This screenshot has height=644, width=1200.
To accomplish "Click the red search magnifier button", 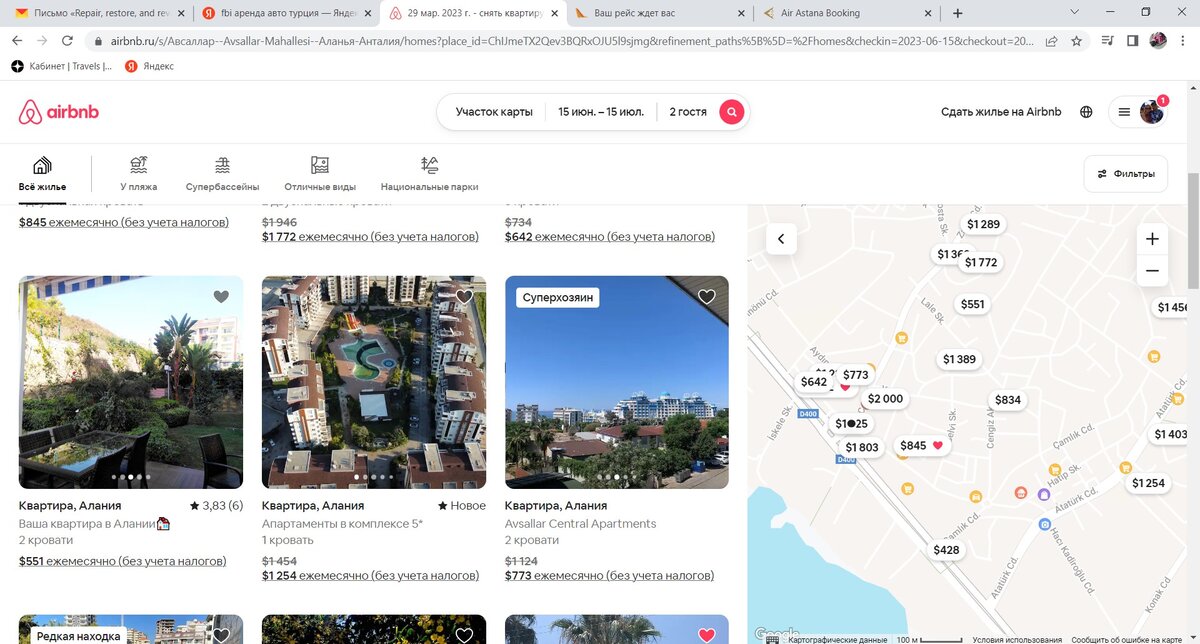I will (732, 112).
